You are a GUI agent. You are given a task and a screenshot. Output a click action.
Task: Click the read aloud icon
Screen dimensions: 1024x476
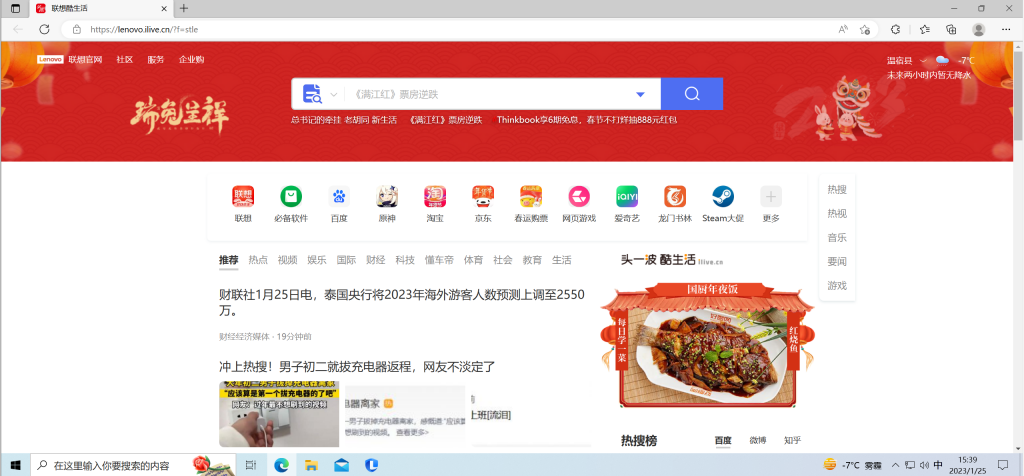[843, 29]
